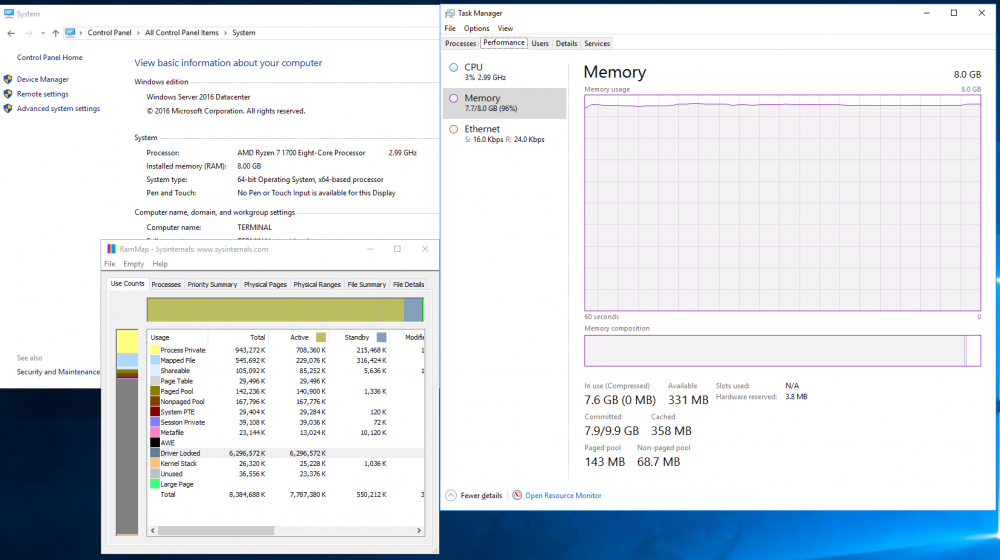Screen dimensions: 1000x560
Task: Click the Up arrow in System window
Action: pos(55,33)
